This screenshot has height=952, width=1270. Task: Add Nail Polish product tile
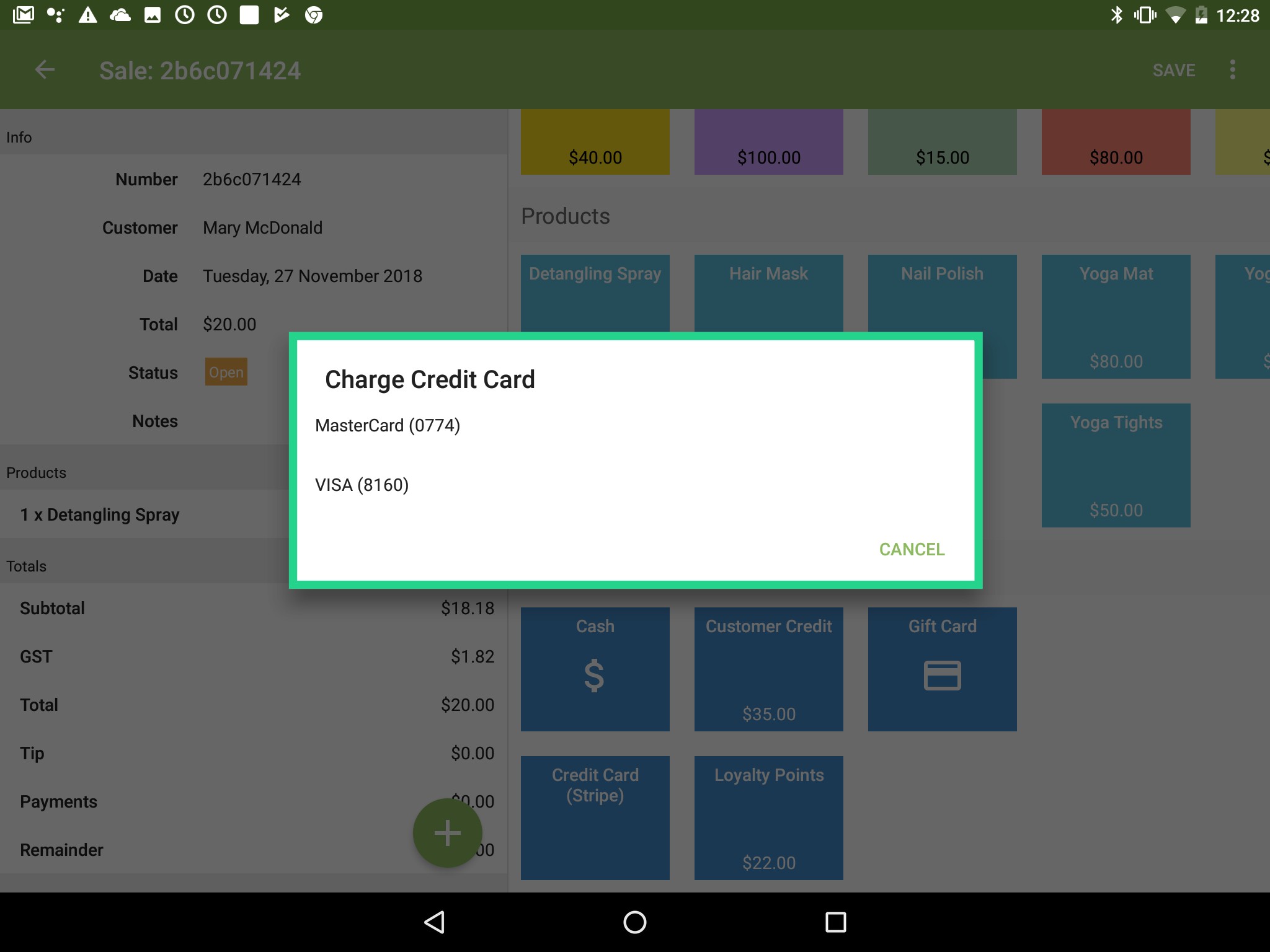point(942,293)
